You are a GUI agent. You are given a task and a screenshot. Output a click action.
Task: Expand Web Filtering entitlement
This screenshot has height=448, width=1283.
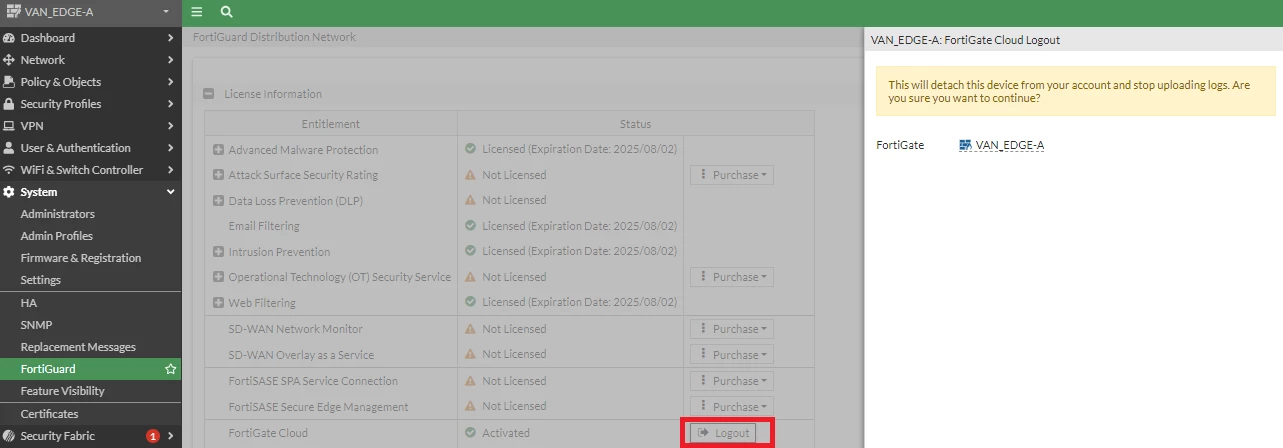218,302
